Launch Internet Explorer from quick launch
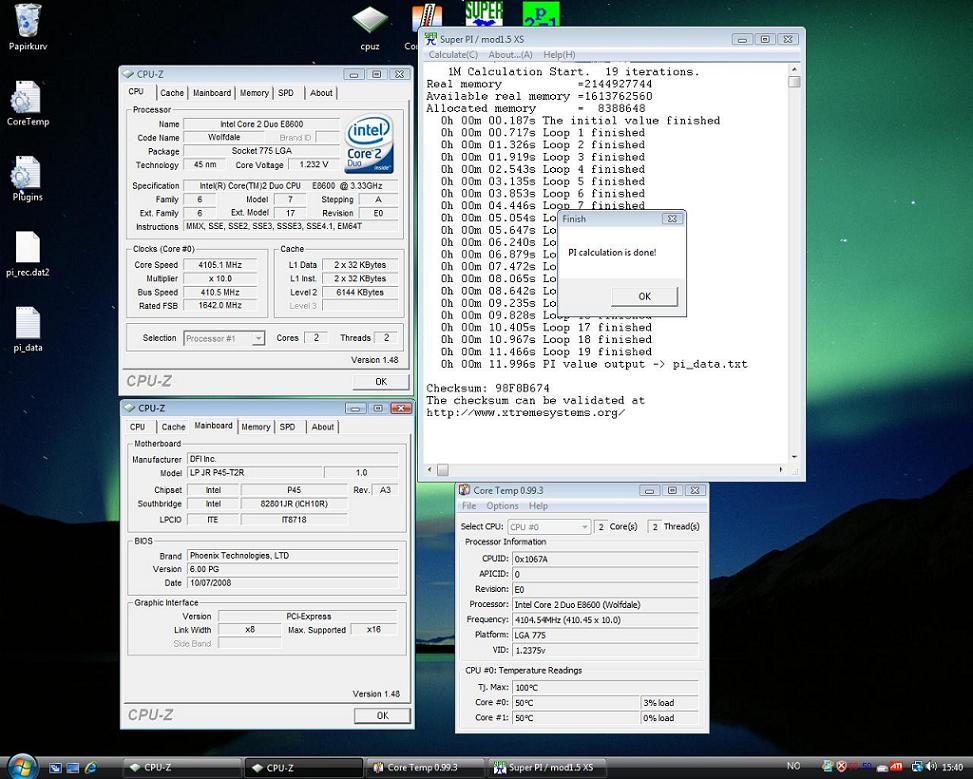The image size is (973, 779). coord(91,768)
